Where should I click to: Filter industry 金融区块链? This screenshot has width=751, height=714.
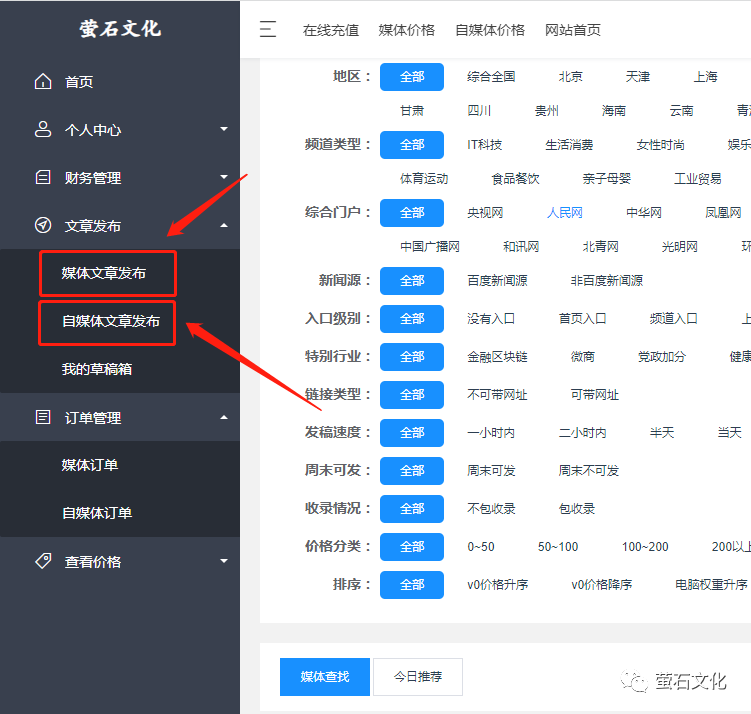497,357
